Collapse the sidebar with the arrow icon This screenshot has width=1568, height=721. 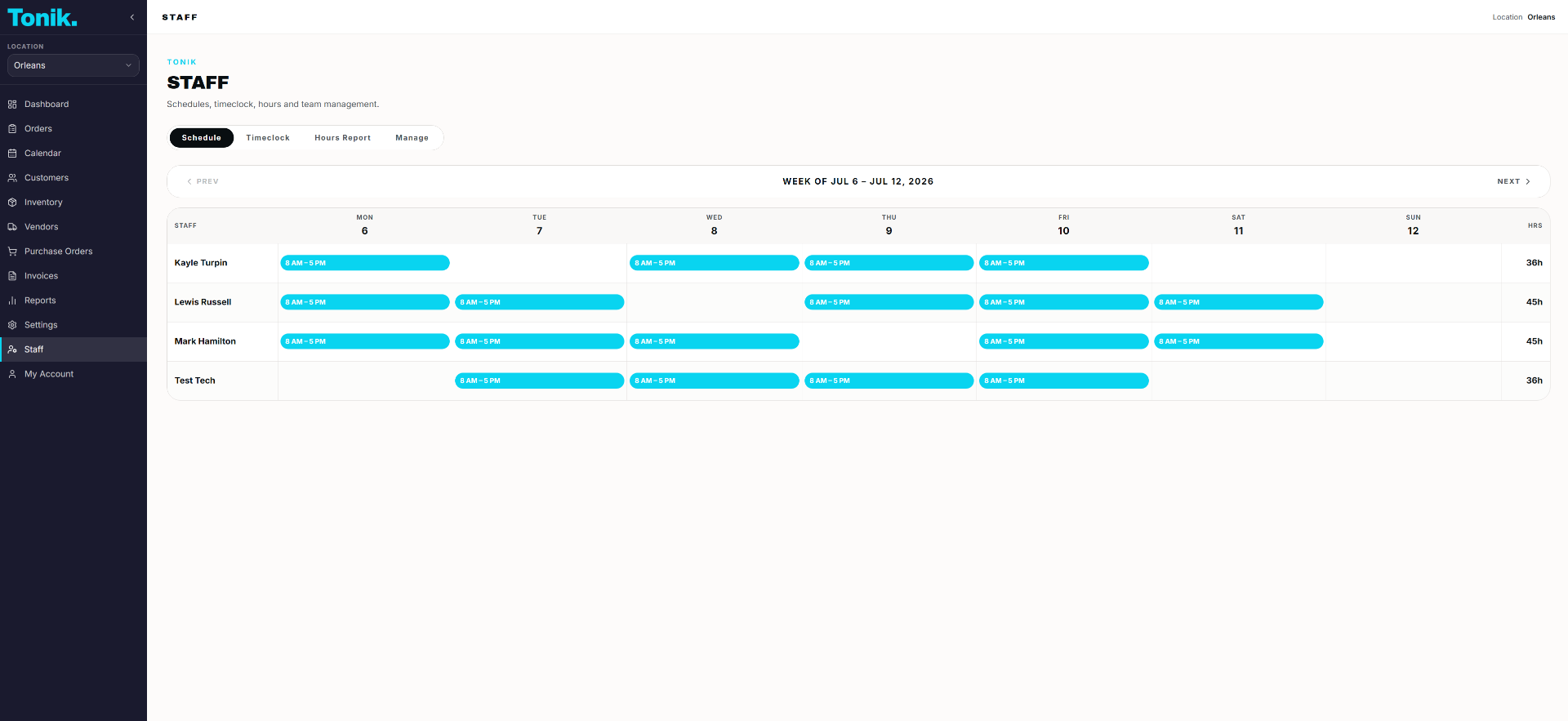(x=132, y=17)
